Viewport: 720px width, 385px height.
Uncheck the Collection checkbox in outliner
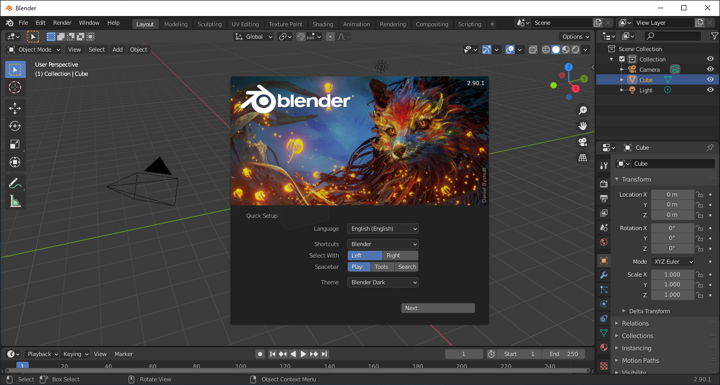pyautogui.click(x=622, y=59)
